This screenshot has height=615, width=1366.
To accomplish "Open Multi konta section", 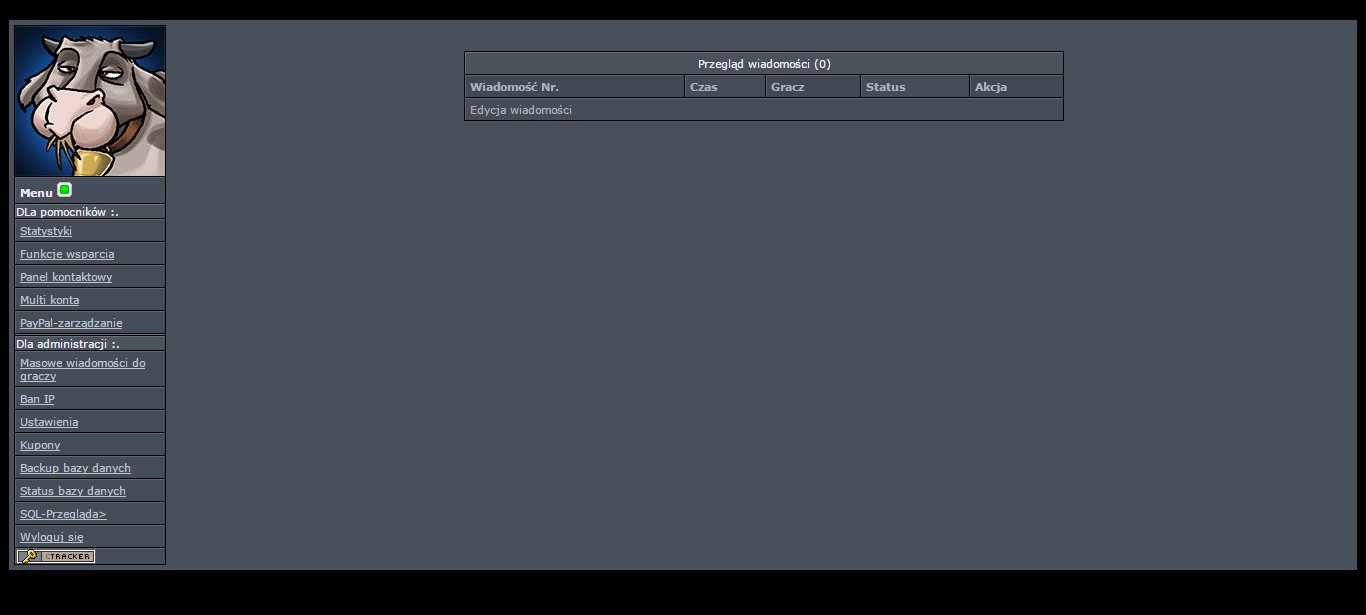I will [49, 300].
